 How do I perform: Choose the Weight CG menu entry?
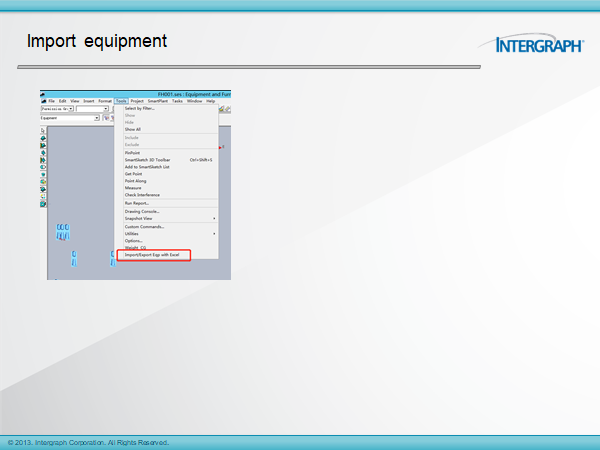167,248
